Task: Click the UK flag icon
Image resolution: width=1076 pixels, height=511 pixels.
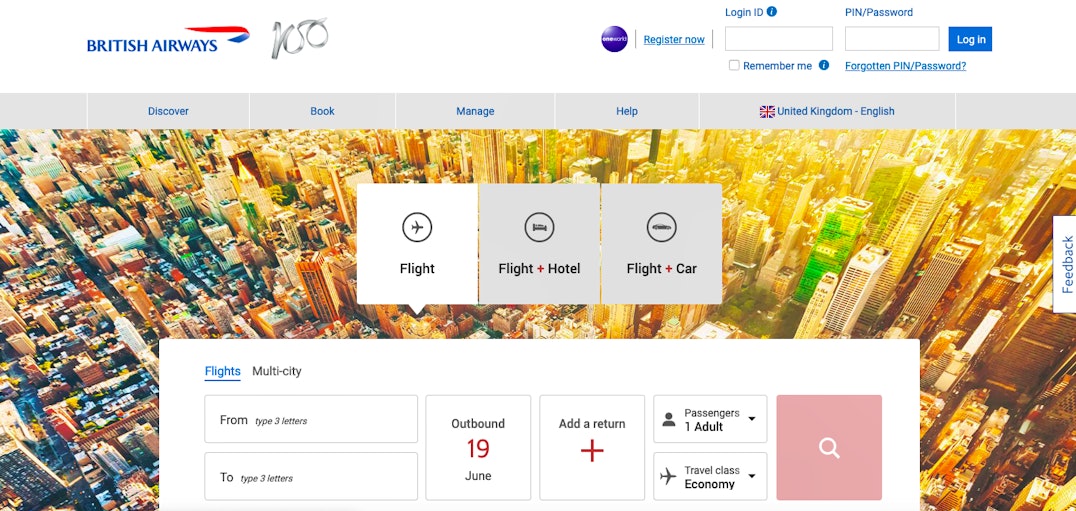Action: click(x=767, y=111)
